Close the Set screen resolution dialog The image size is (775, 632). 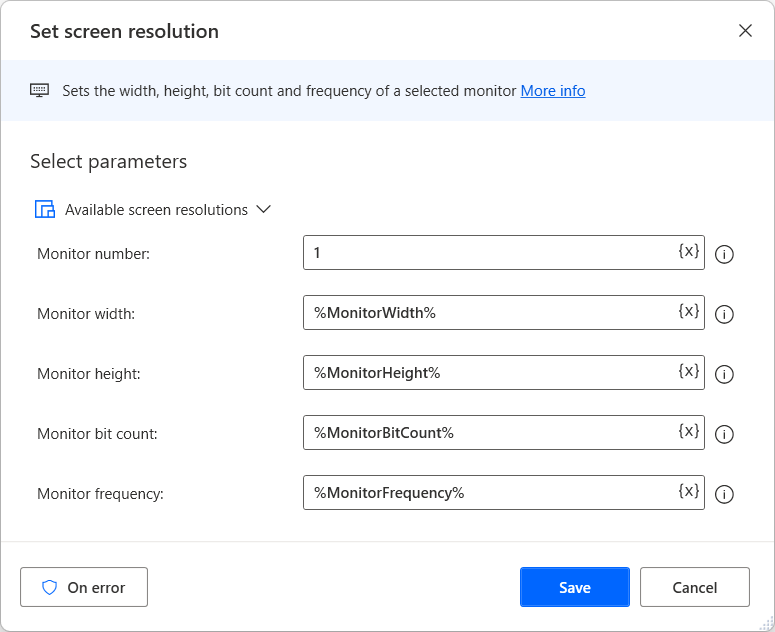coord(745,31)
